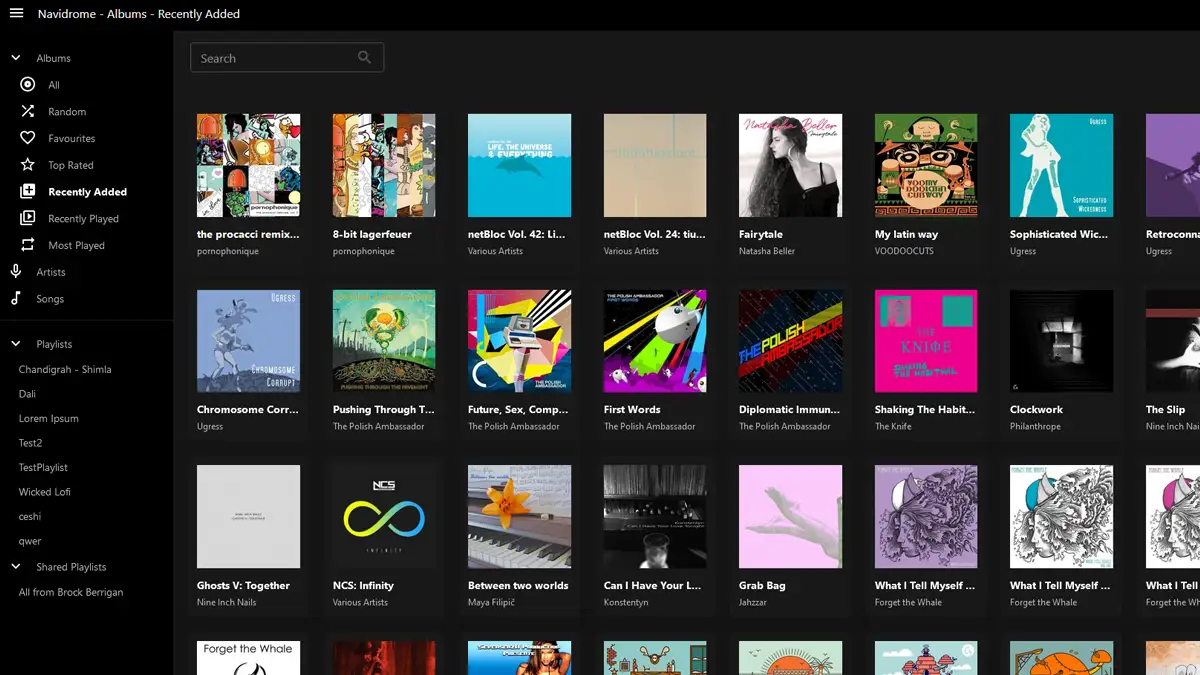Click the magnifier icon in search box
Image resolution: width=1200 pixels, height=675 pixels.
click(x=365, y=57)
